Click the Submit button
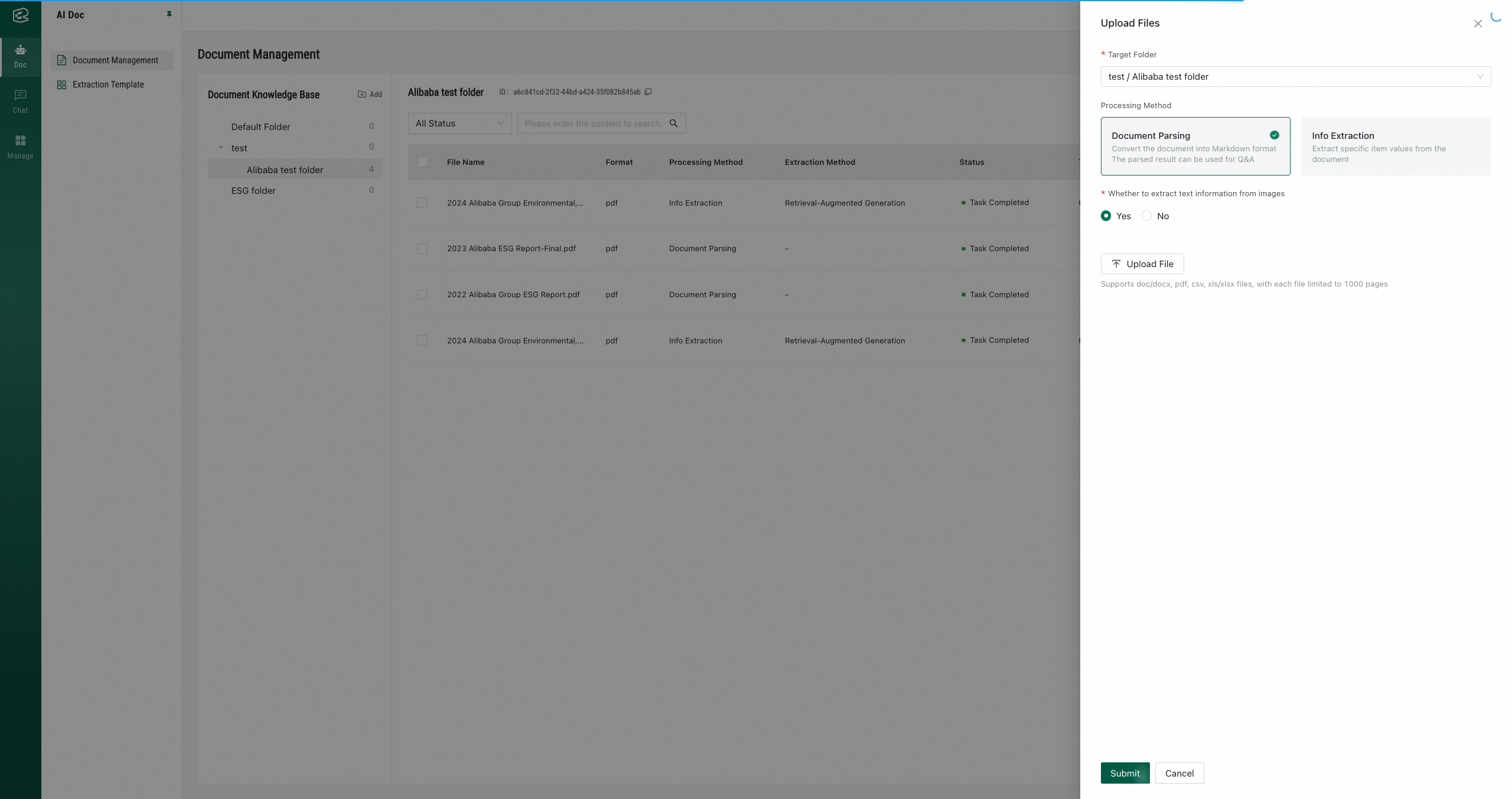The image size is (1512, 799). tap(1125, 773)
